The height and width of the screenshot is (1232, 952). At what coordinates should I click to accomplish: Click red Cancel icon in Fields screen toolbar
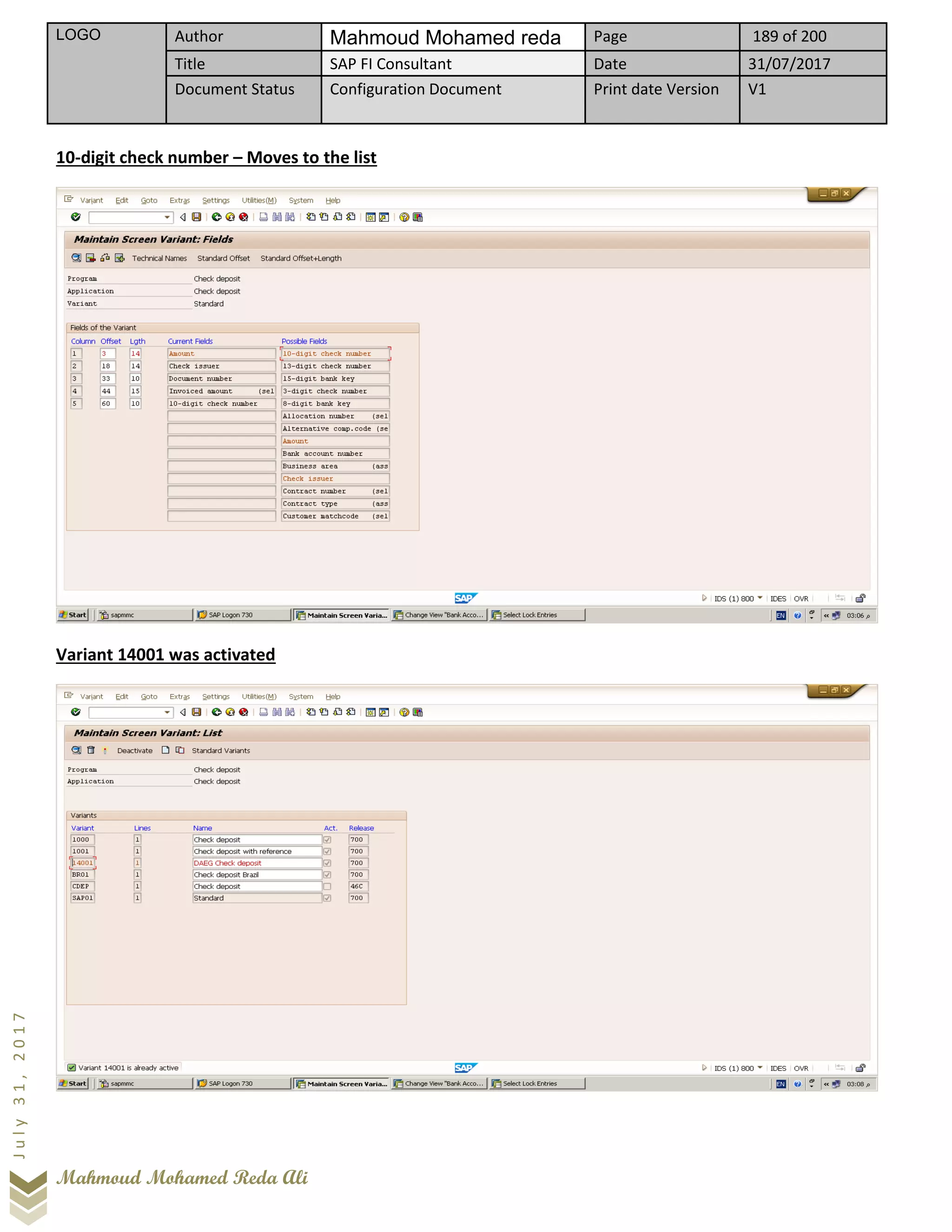244,217
